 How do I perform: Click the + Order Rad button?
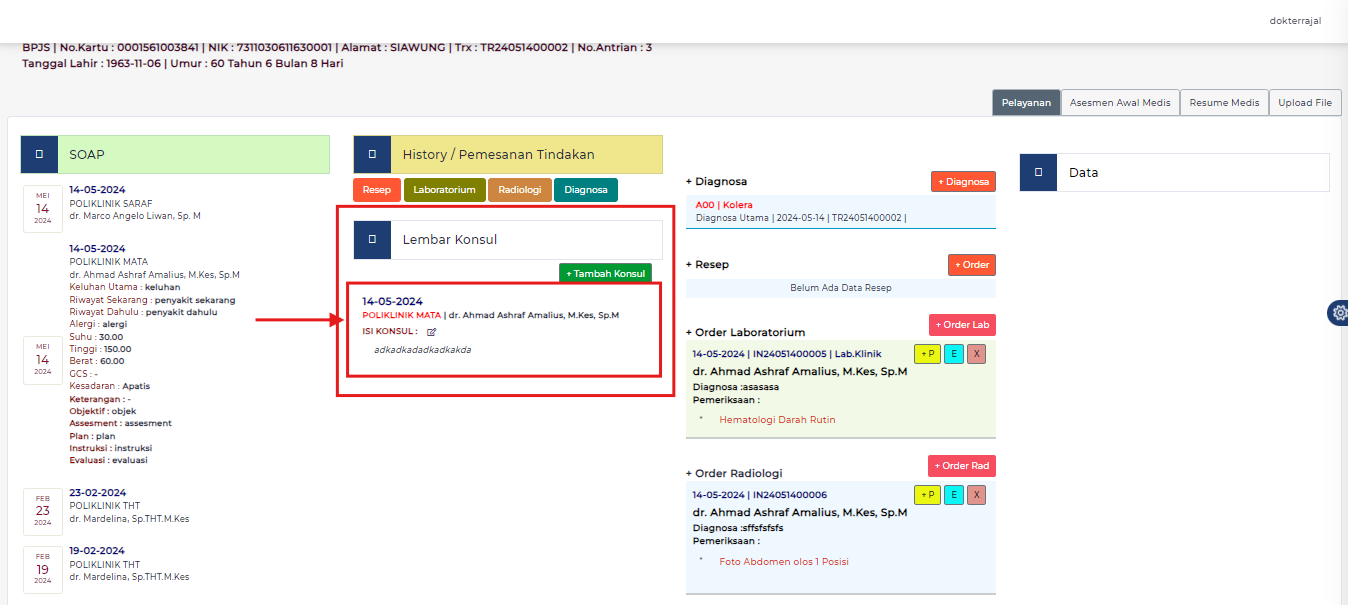coord(961,465)
